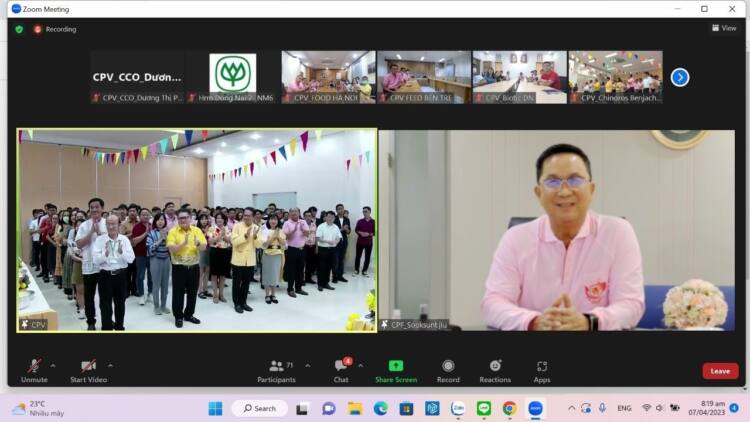This screenshot has width=750, height=422.
Task: Open the Chat panel
Action: (341, 367)
